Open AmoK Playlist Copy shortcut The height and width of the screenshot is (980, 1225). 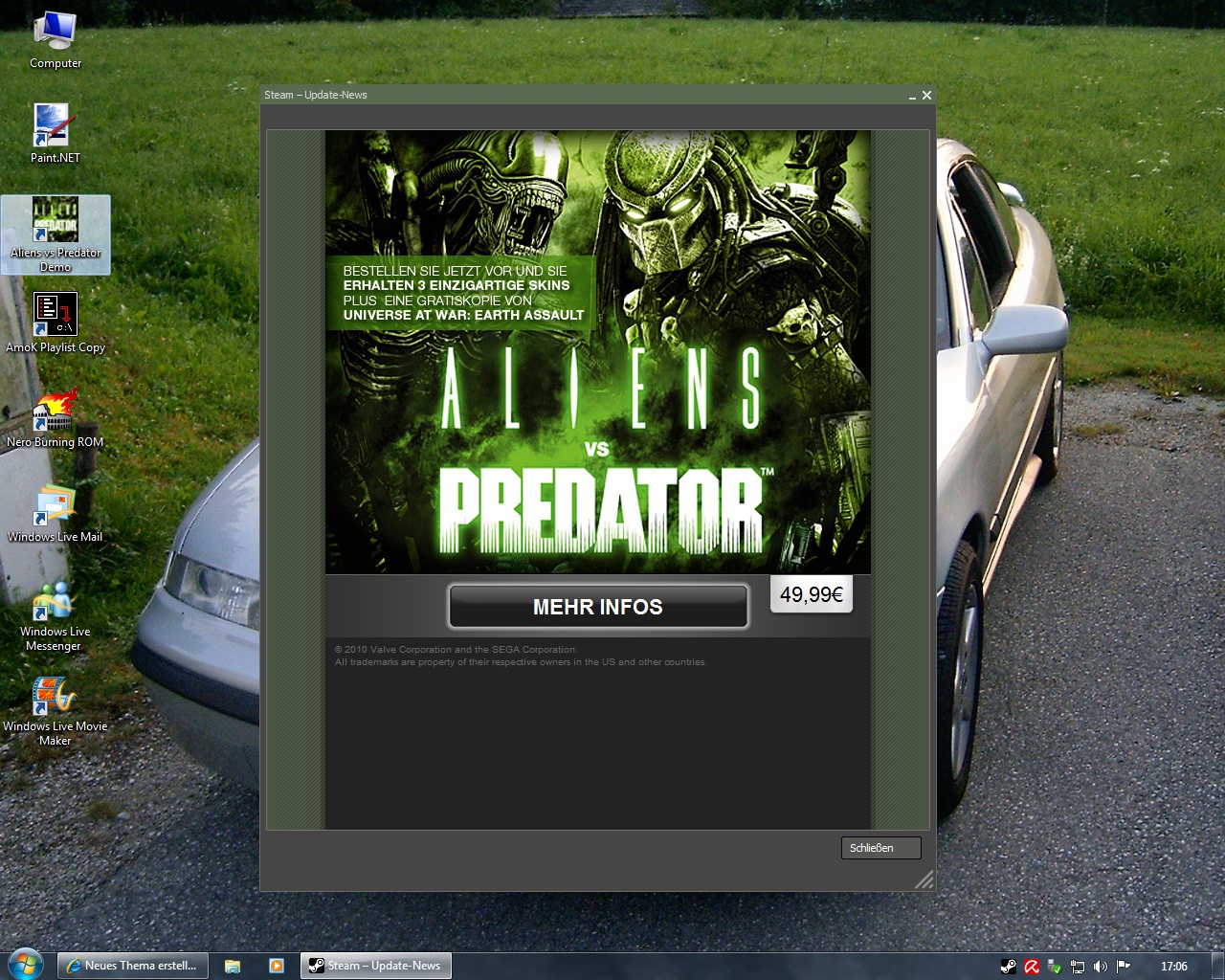[x=56, y=318]
